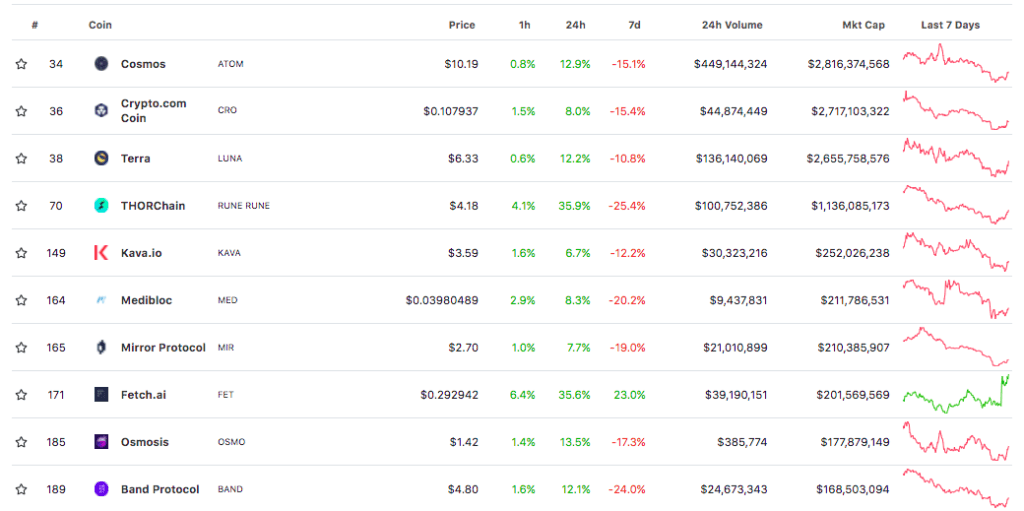Viewport: 1024px width, 511px height.
Task: Toggle the favorite star for Cosmos
Action: pyautogui.click(x=21, y=64)
